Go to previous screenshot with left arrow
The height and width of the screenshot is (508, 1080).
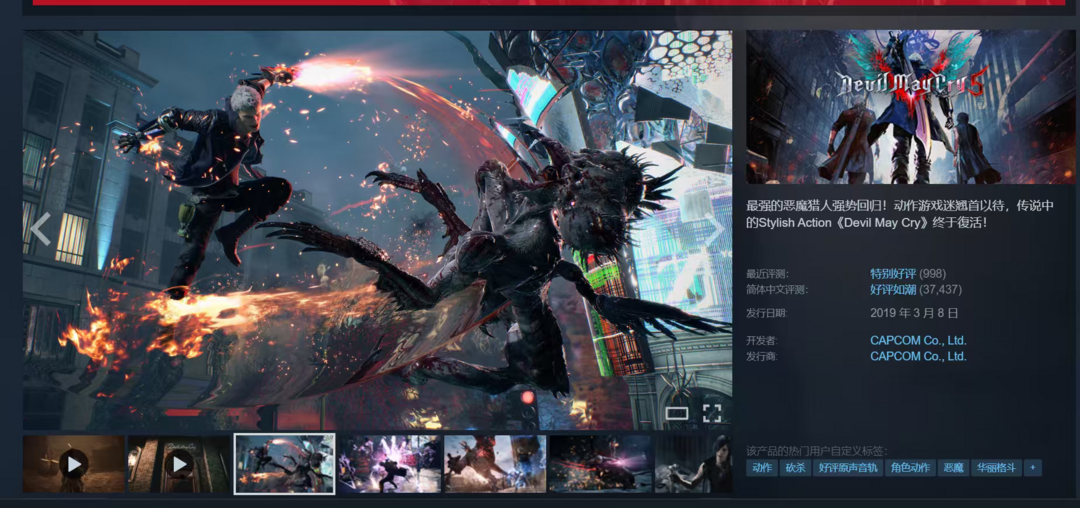tap(41, 229)
